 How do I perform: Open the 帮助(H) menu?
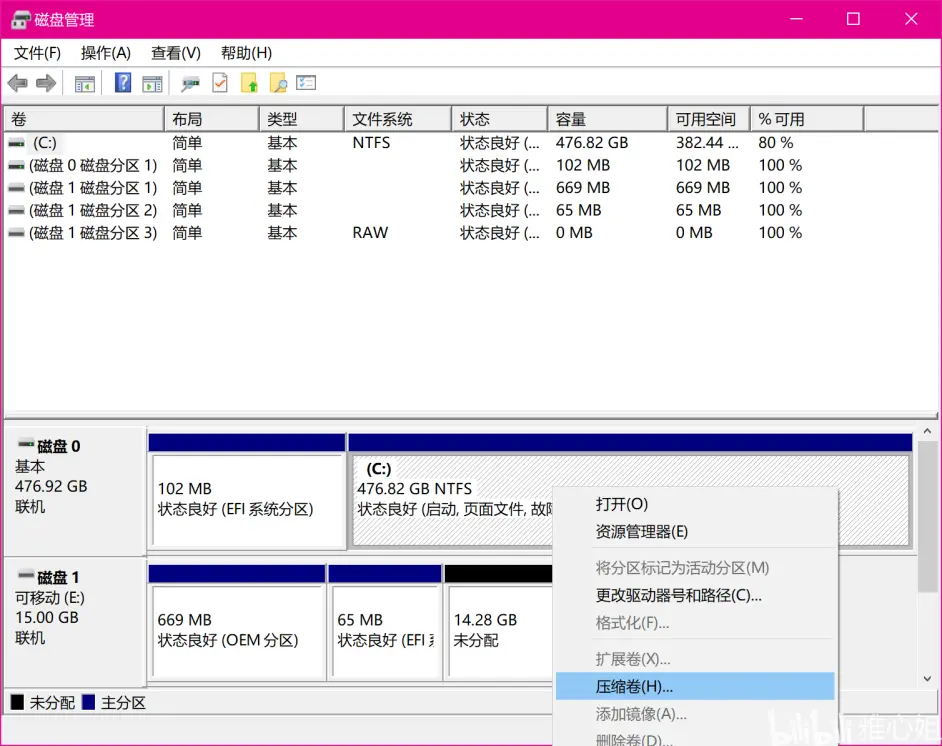coord(246,53)
